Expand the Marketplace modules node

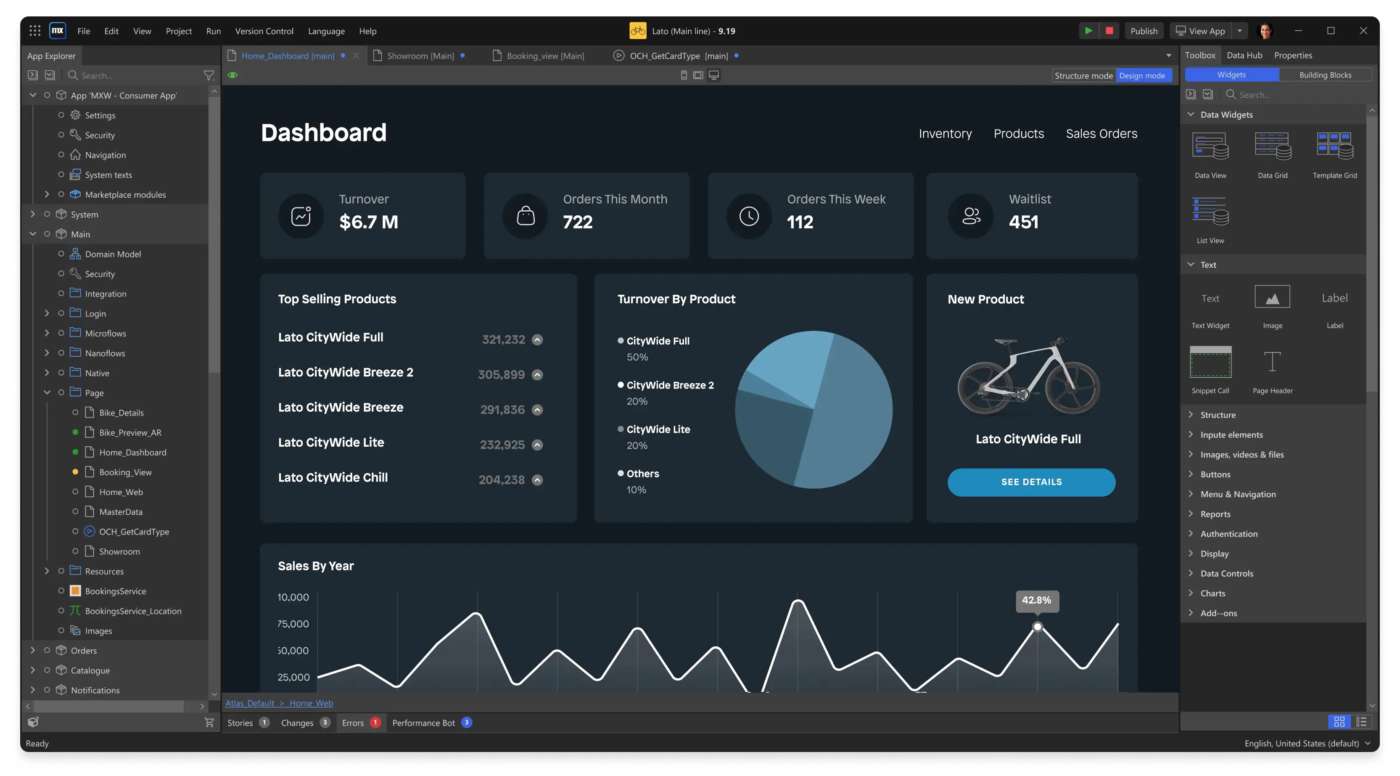[47, 195]
